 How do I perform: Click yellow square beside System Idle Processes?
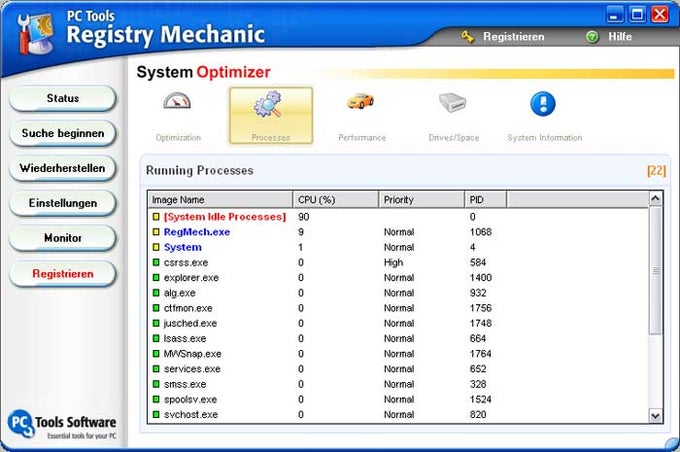pyautogui.click(x=156, y=216)
